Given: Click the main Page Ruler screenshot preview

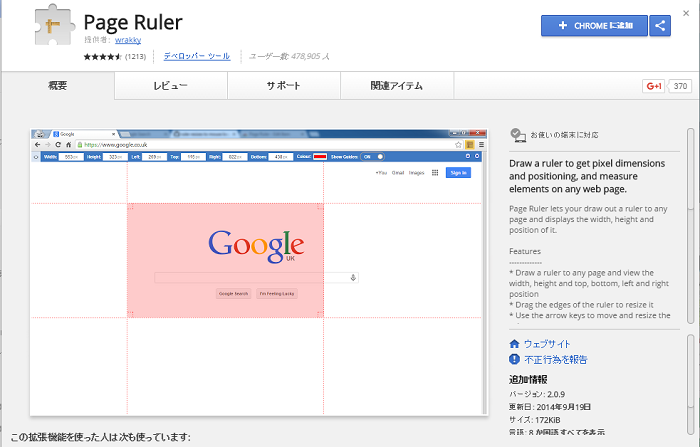Looking at the screenshot, I should [x=259, y=272].
